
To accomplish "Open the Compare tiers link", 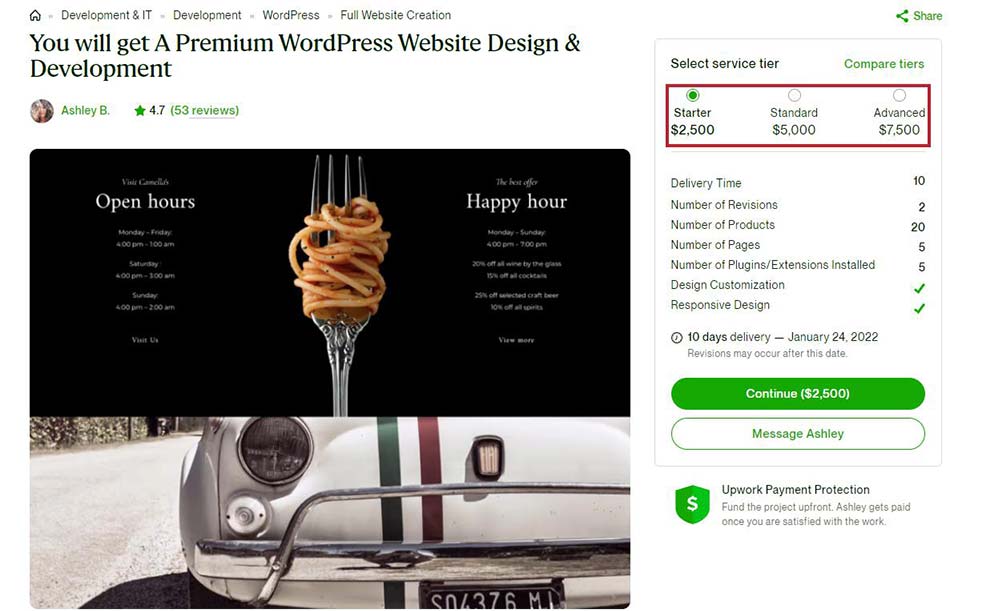I will point(883,64).
